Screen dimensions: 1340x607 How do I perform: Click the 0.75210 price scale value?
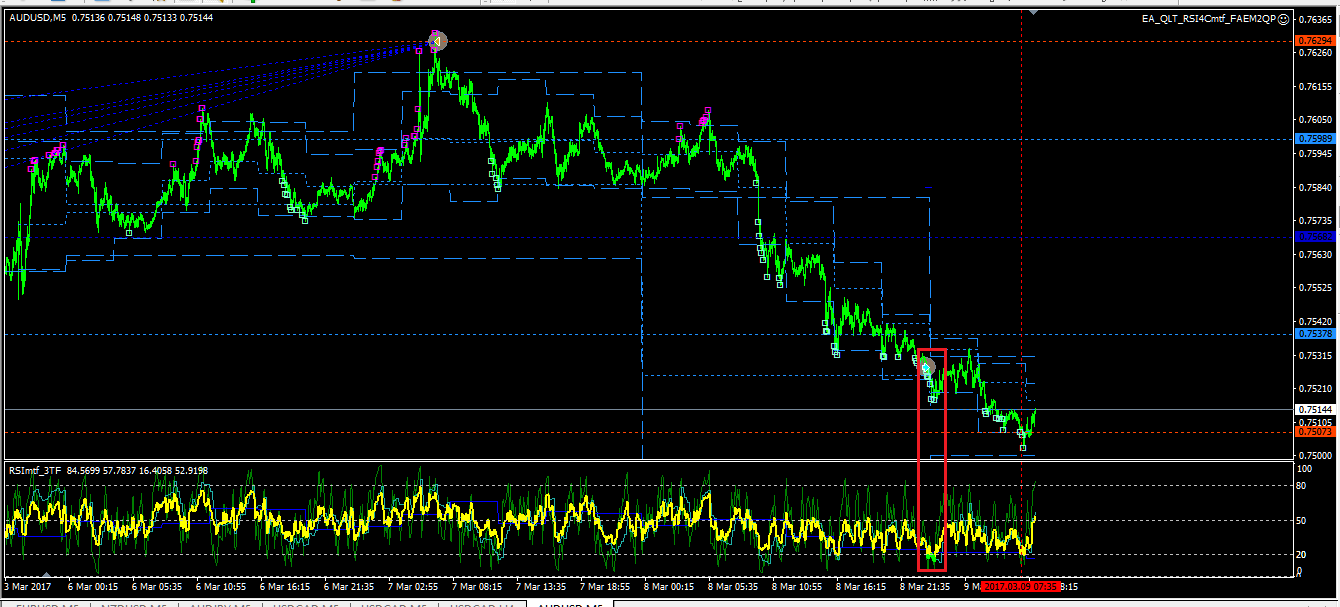[1314, 388]
